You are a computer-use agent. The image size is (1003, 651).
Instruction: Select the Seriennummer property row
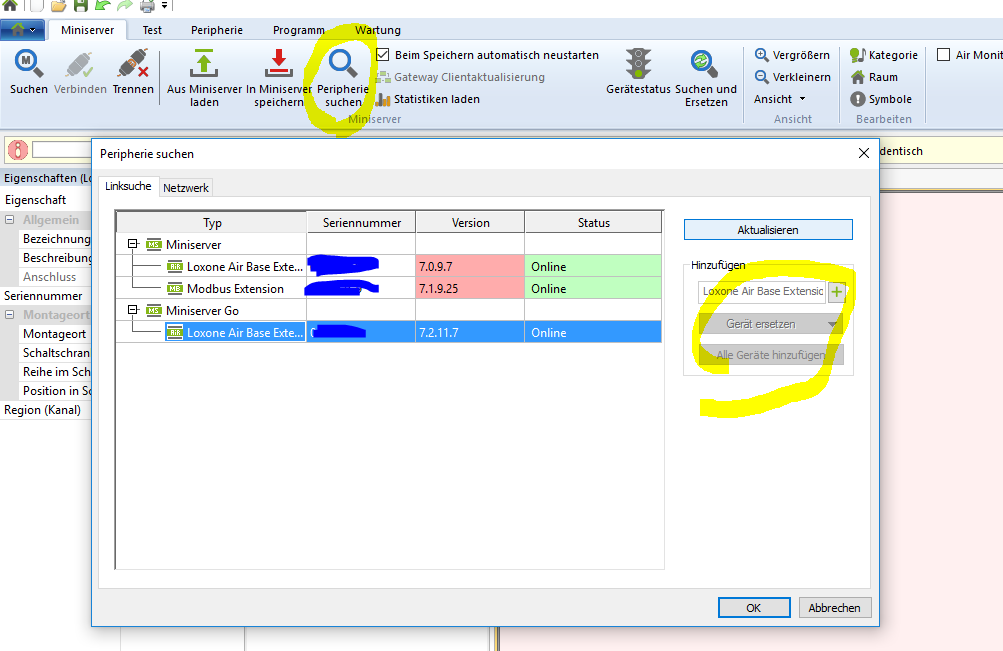[46, 295]
